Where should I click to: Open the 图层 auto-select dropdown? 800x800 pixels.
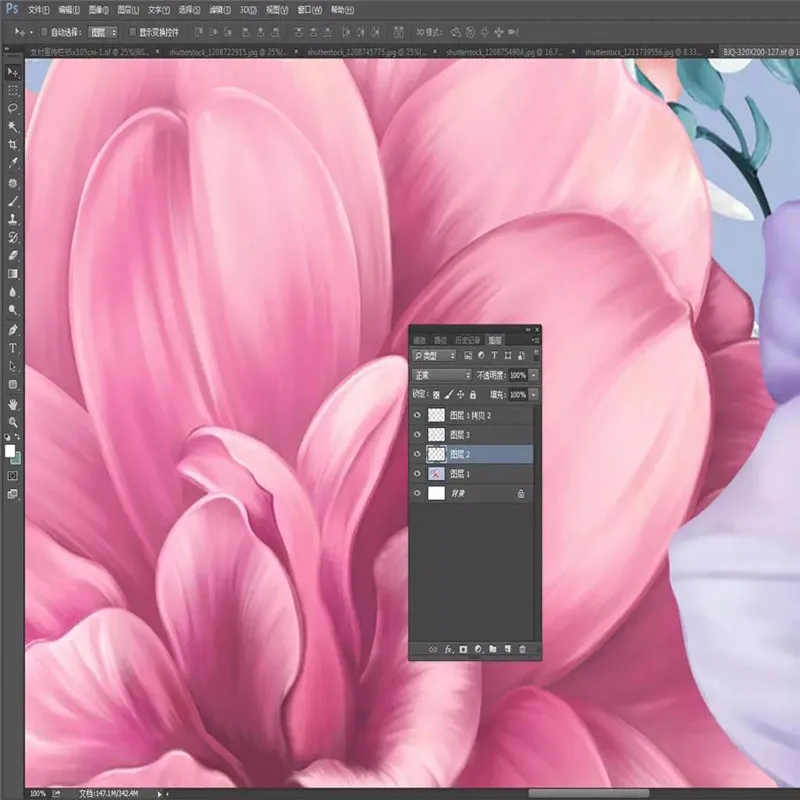[103, 32]
